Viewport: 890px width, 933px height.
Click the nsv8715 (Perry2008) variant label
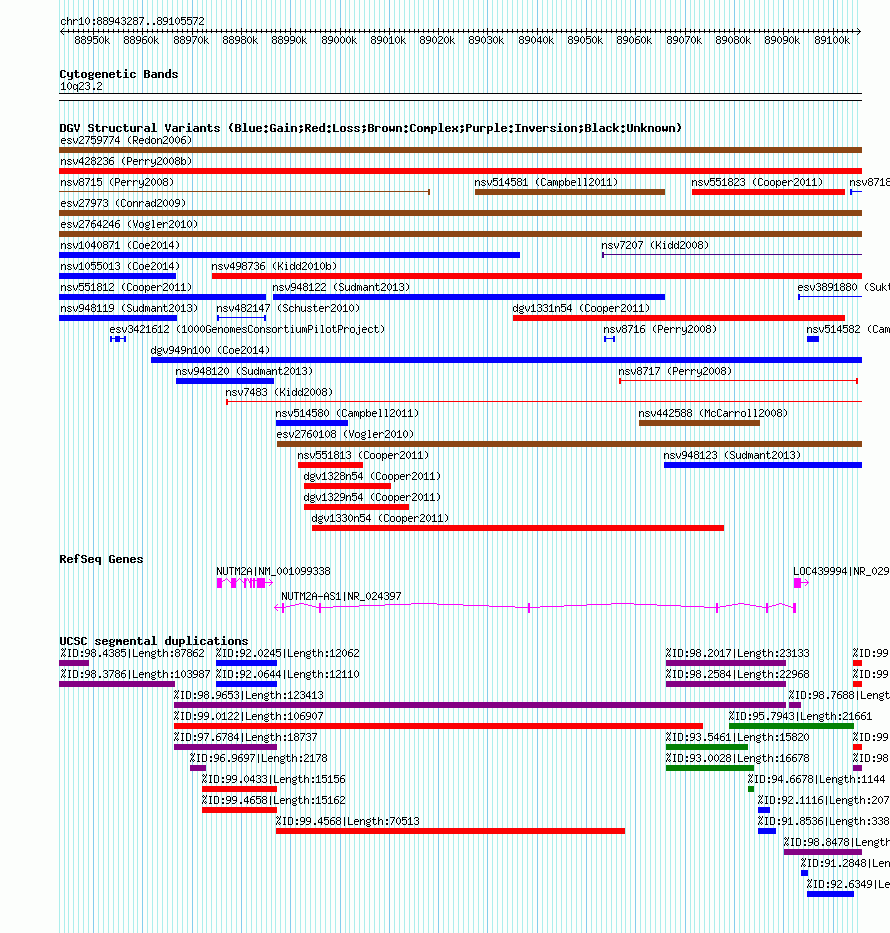(117, 182)
